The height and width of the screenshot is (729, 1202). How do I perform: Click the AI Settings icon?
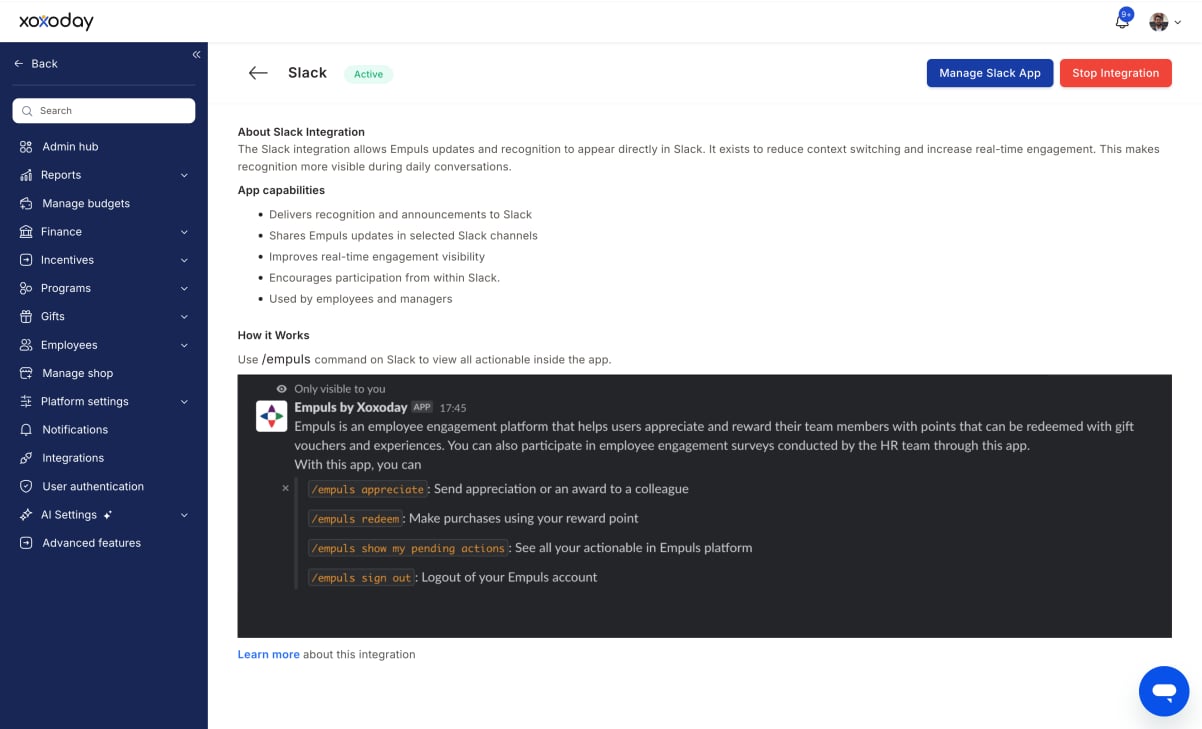(x=26, y=515)
